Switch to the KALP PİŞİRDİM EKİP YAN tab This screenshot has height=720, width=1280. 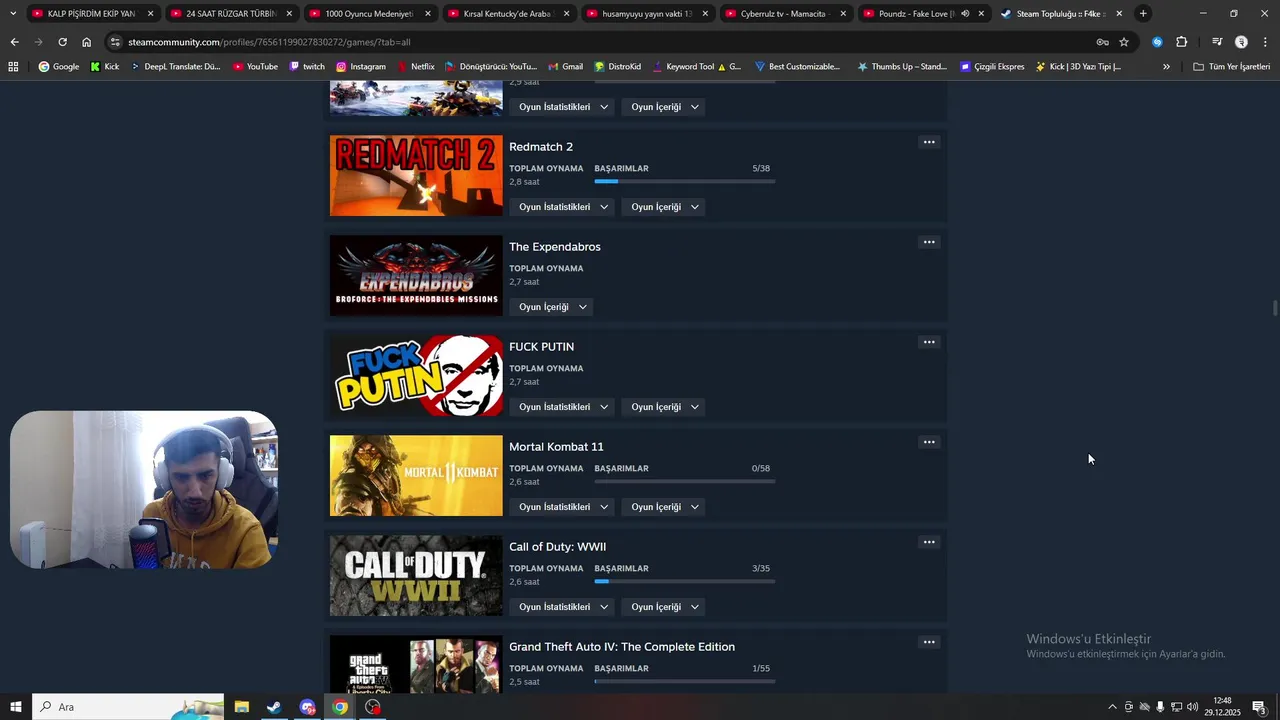coord(92,13)
